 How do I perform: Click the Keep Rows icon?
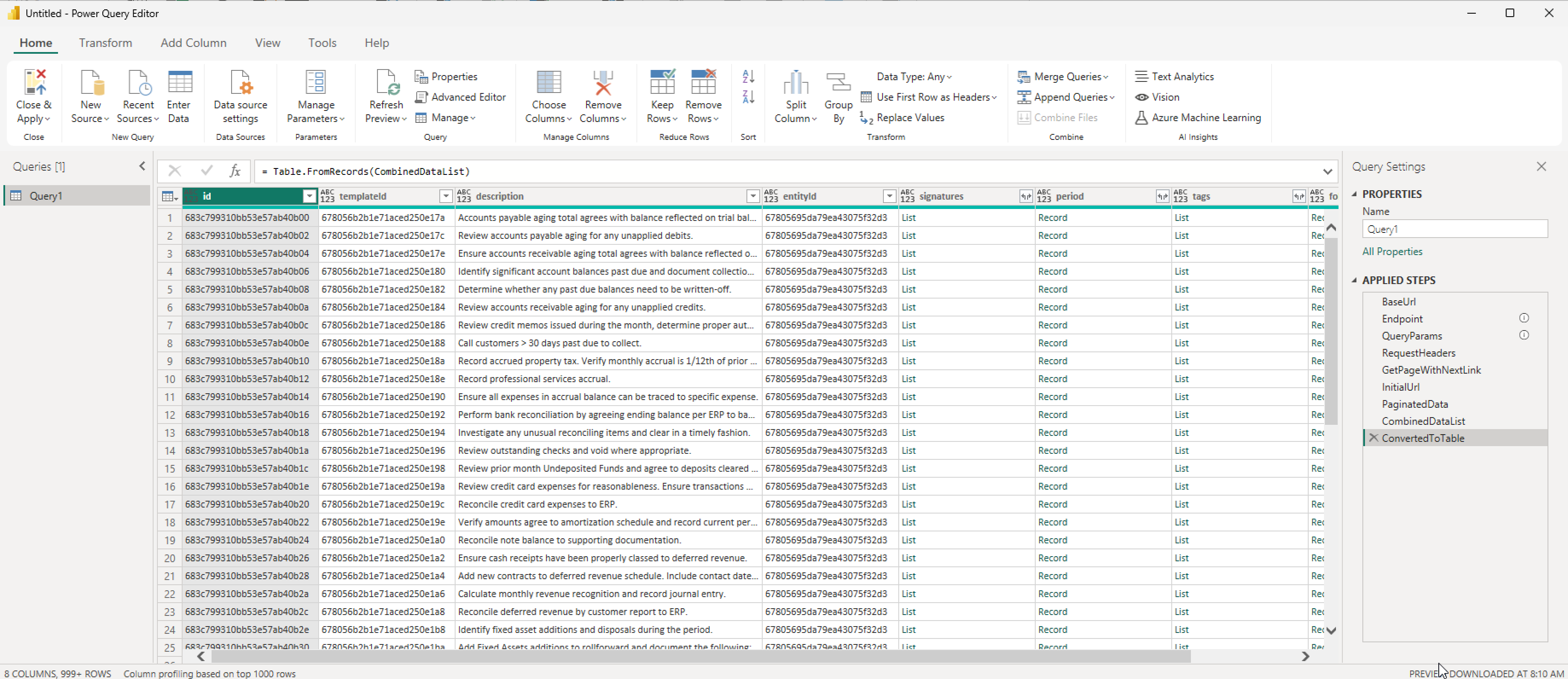click(662, 82)
